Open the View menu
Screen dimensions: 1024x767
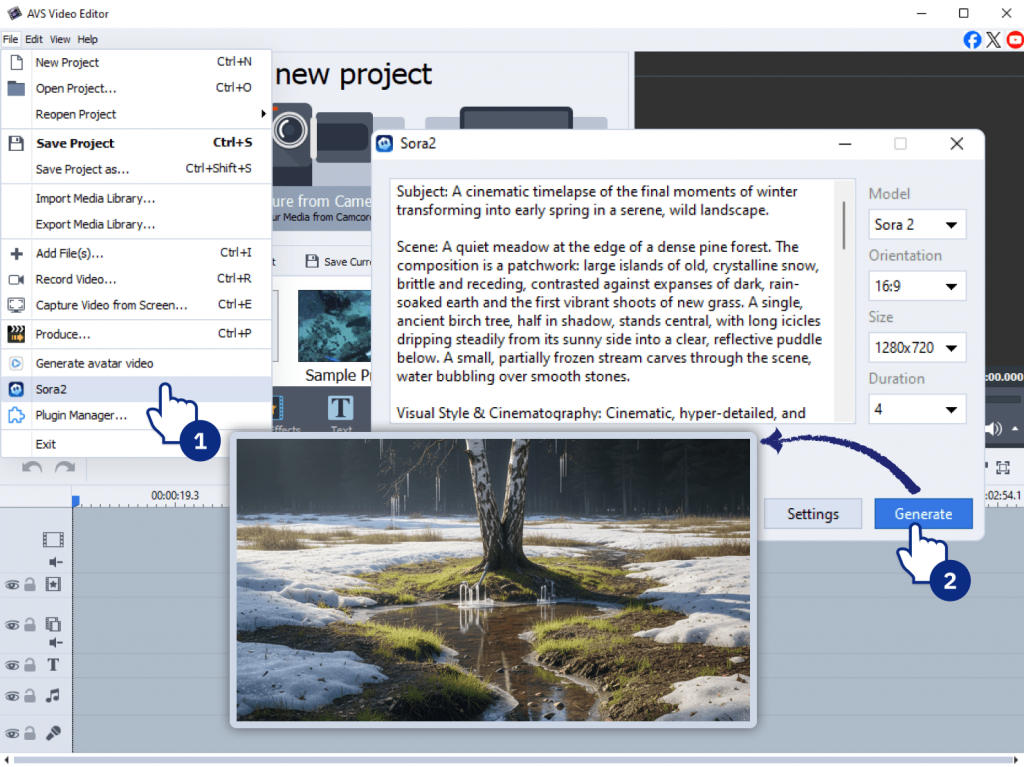click(60, 39)
